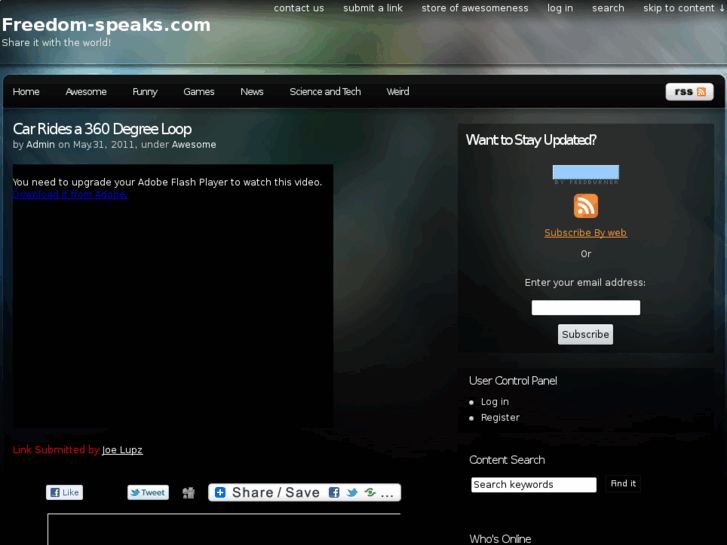Click the Flash video player area
Screen dimensions: 727x545
tap(172, 297)
